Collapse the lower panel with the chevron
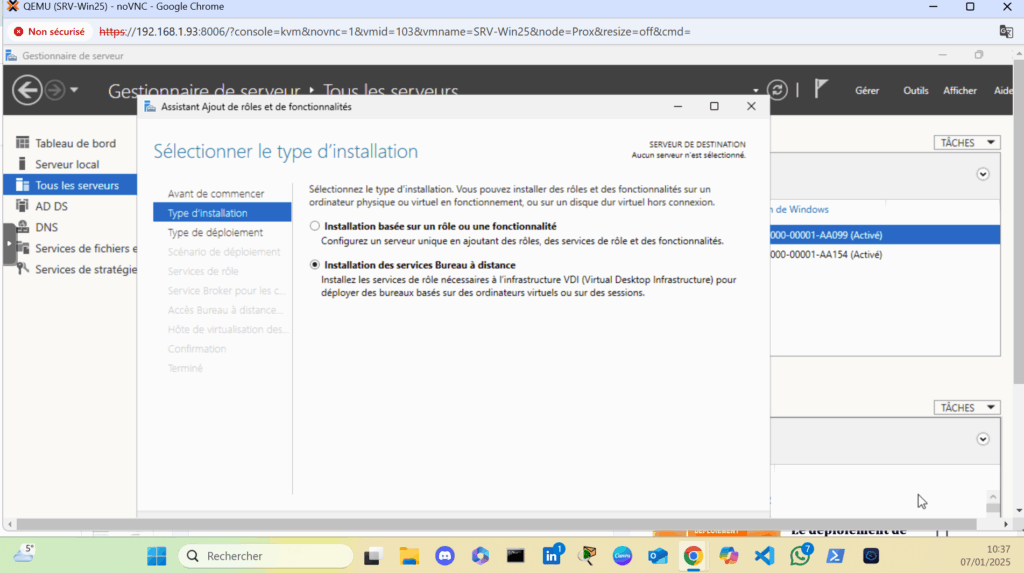This screenshot has height=573, width=1024. (x=983, y=439)
